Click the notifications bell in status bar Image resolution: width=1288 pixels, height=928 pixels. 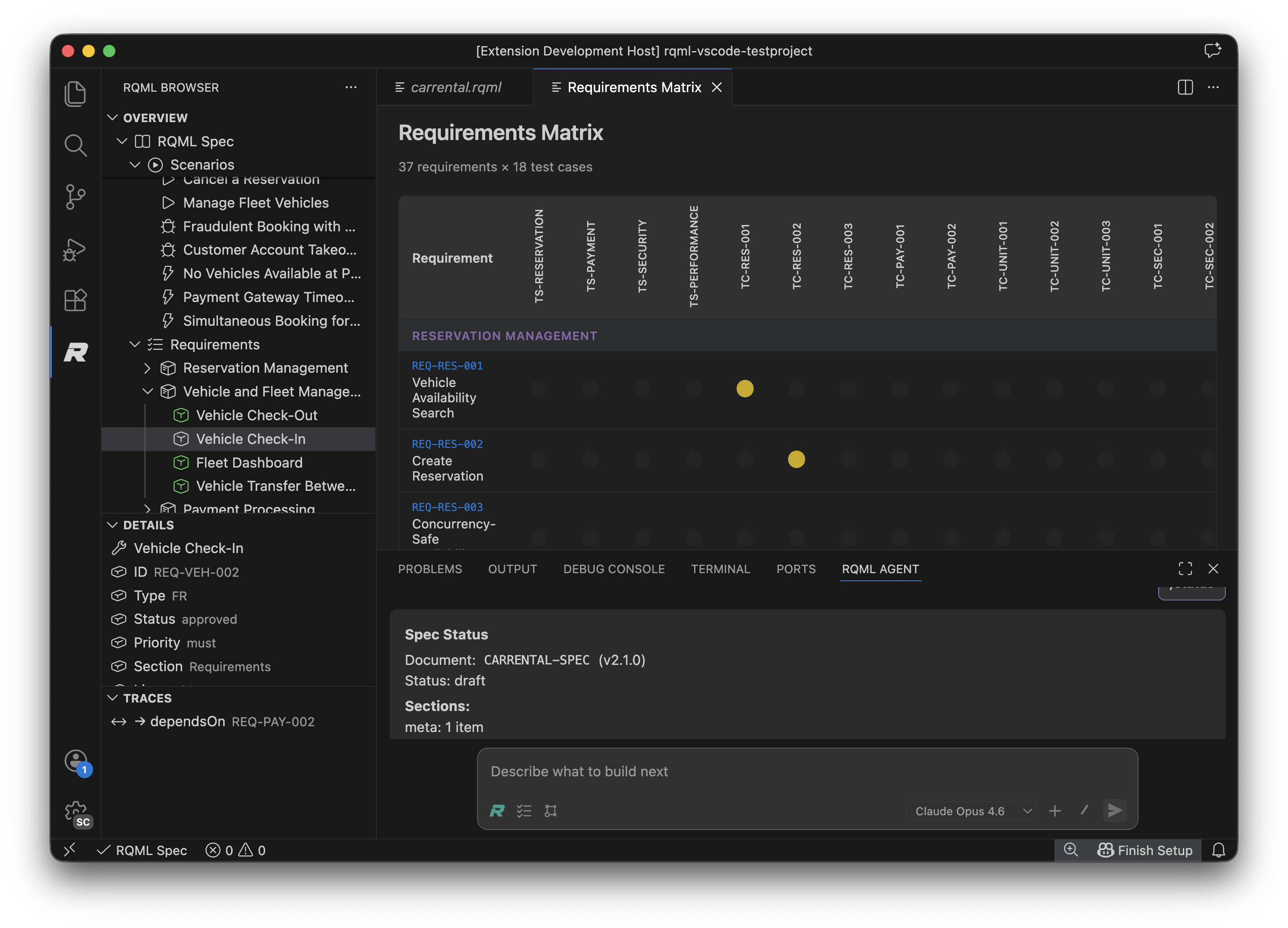point(1218,850)
